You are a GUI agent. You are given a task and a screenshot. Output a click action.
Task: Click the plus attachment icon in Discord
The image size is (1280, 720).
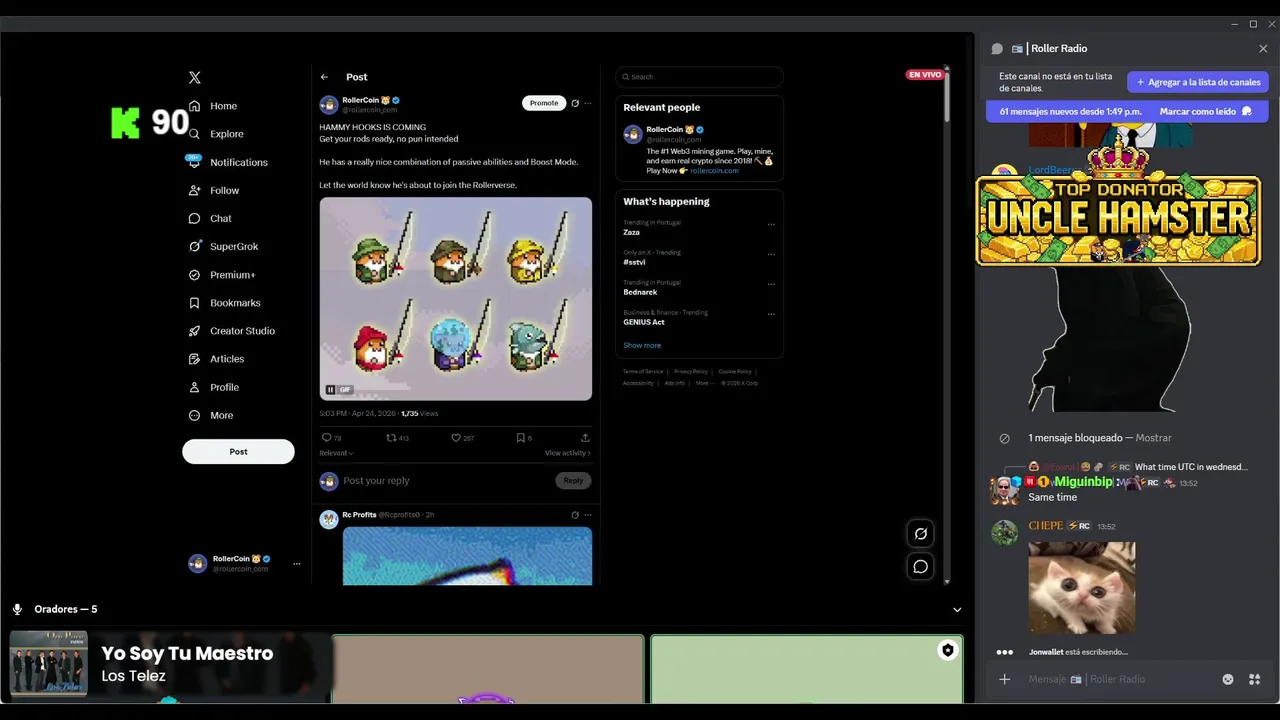(1005, 680)
